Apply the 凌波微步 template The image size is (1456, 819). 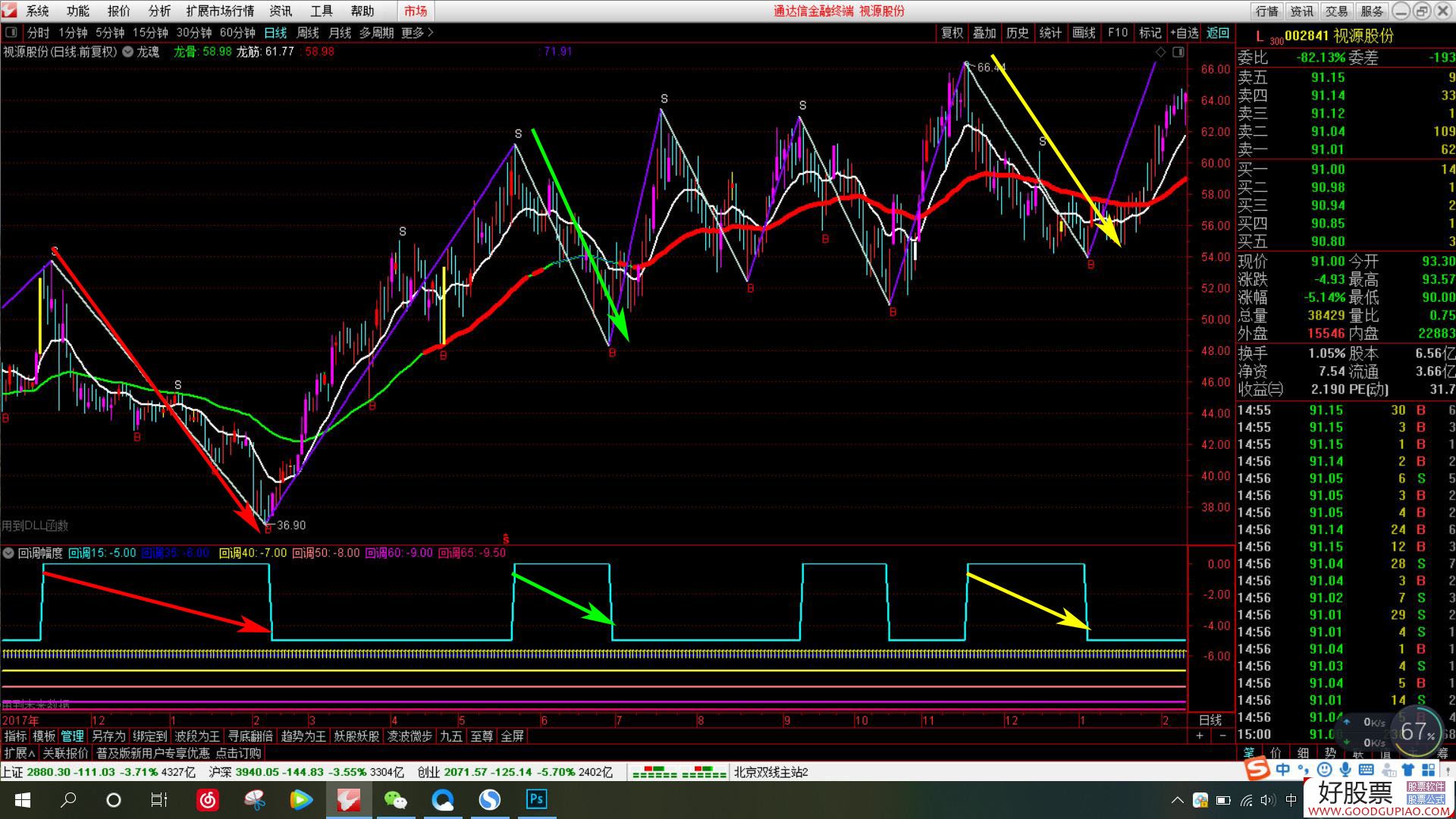pyautogui.click(x=409, y=736)
